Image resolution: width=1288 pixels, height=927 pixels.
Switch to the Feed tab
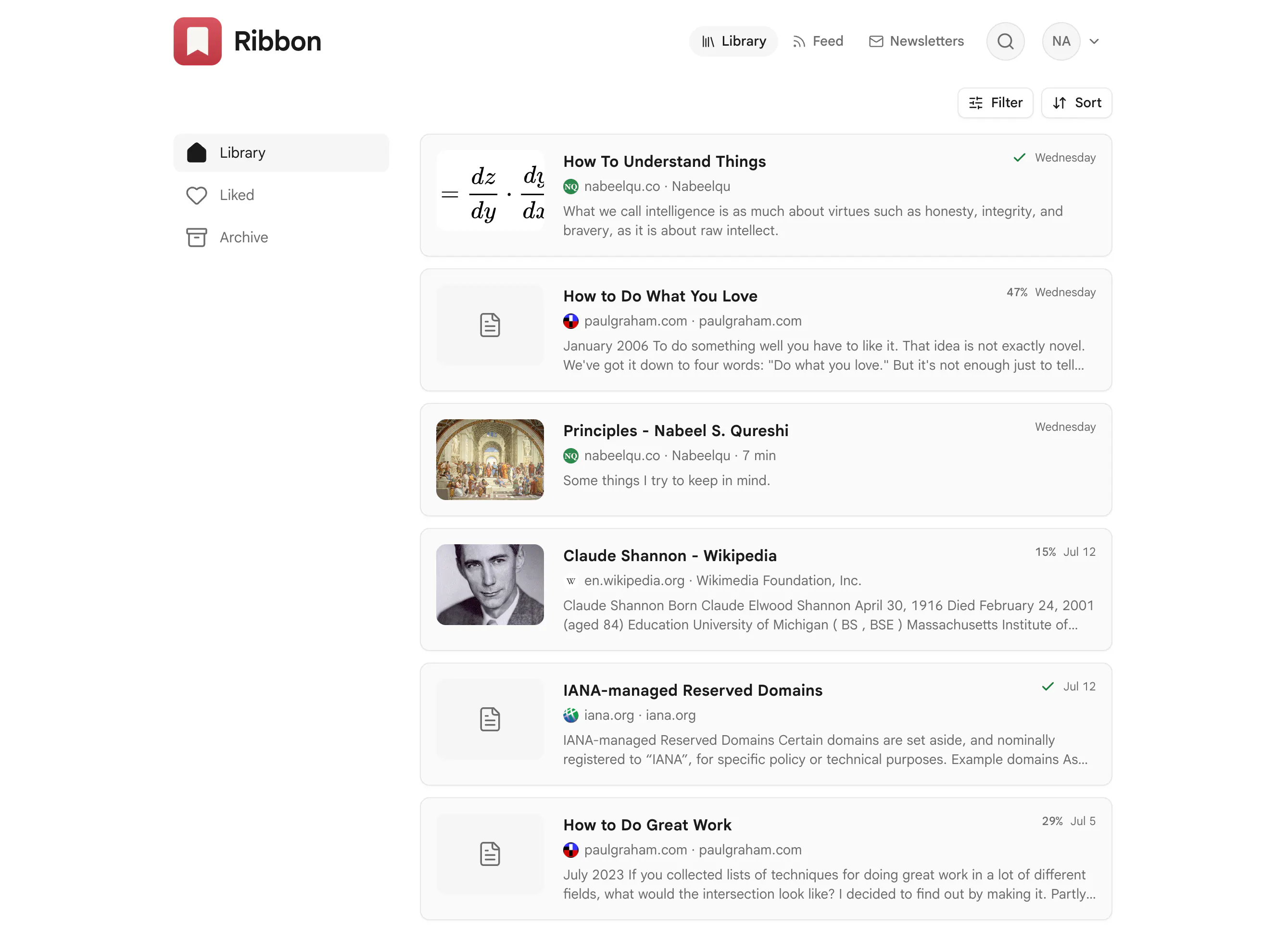tap(817, 41)
